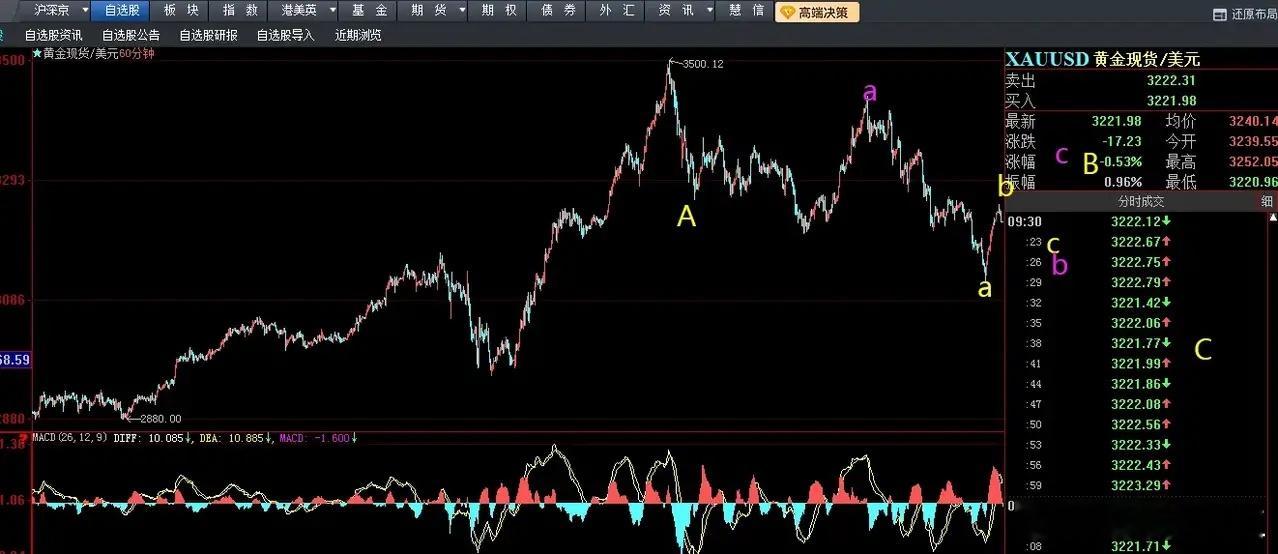1278x554 pixels.
Task: Expand the 沪深京 dropdown arrow
Action: pyautogui.click(x=84, y=11)
